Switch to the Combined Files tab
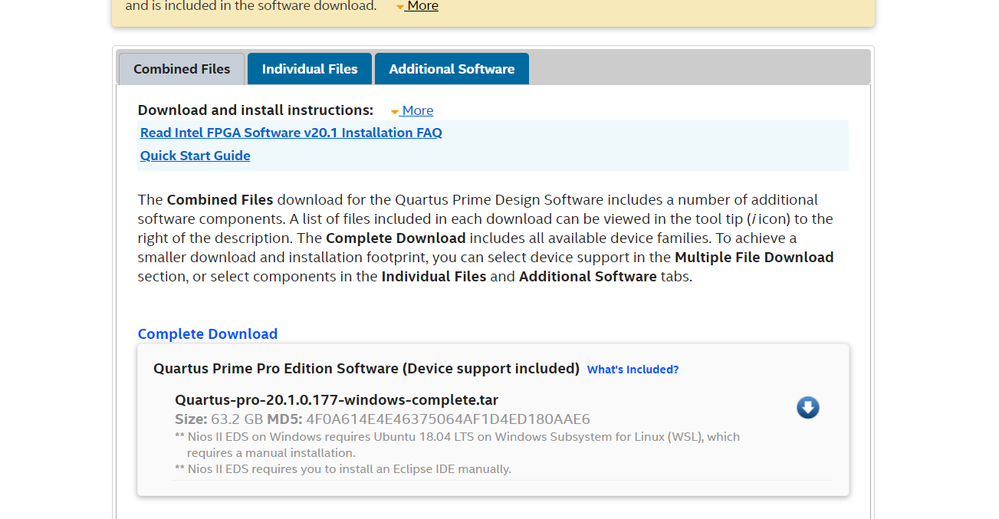The width and height of the screenshot is (999, 519). pos(182,69)
